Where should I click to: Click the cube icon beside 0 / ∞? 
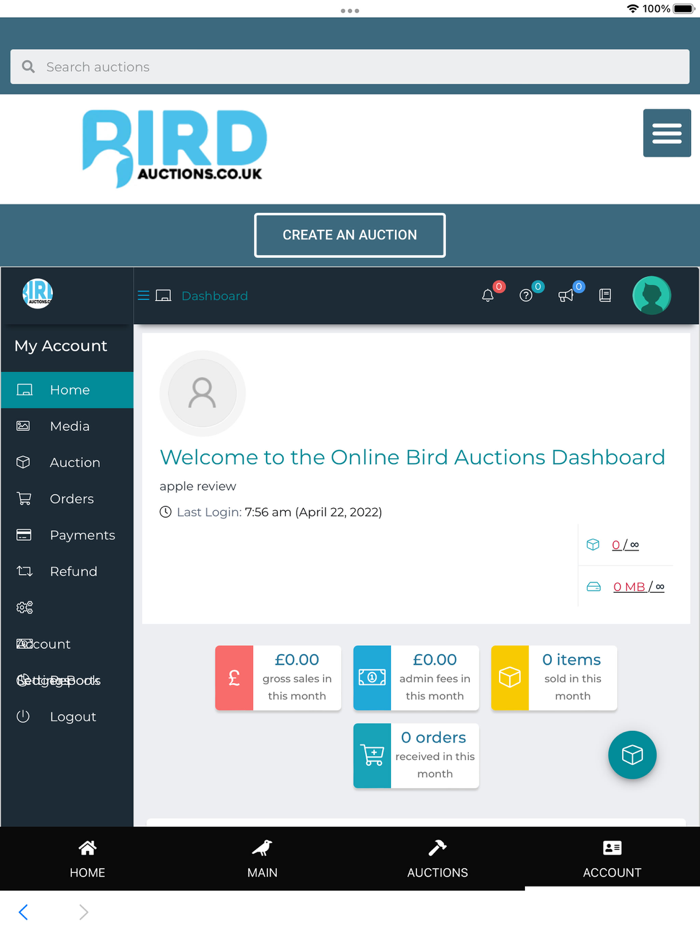pyautogui.click(x=593, y=544)
